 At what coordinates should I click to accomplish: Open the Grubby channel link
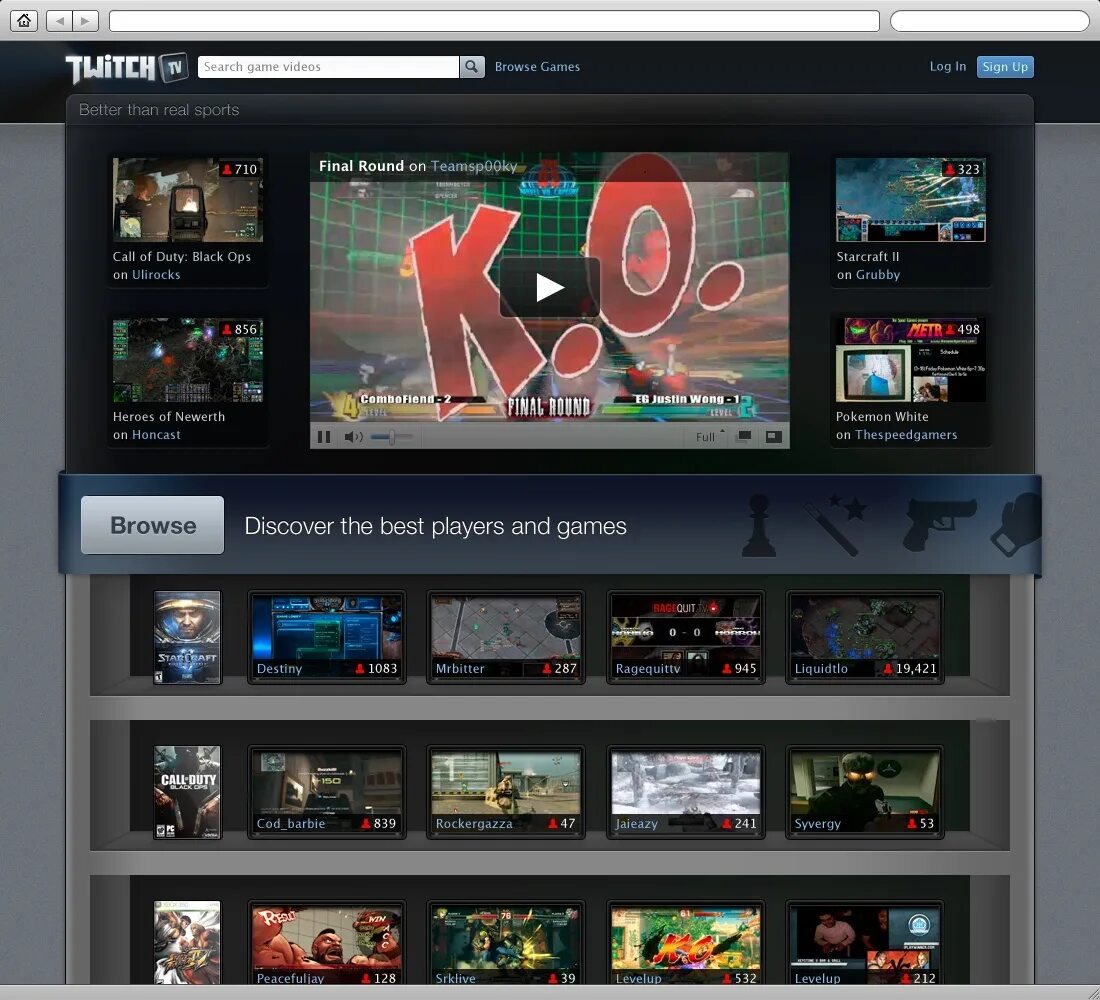click(878, 274)
